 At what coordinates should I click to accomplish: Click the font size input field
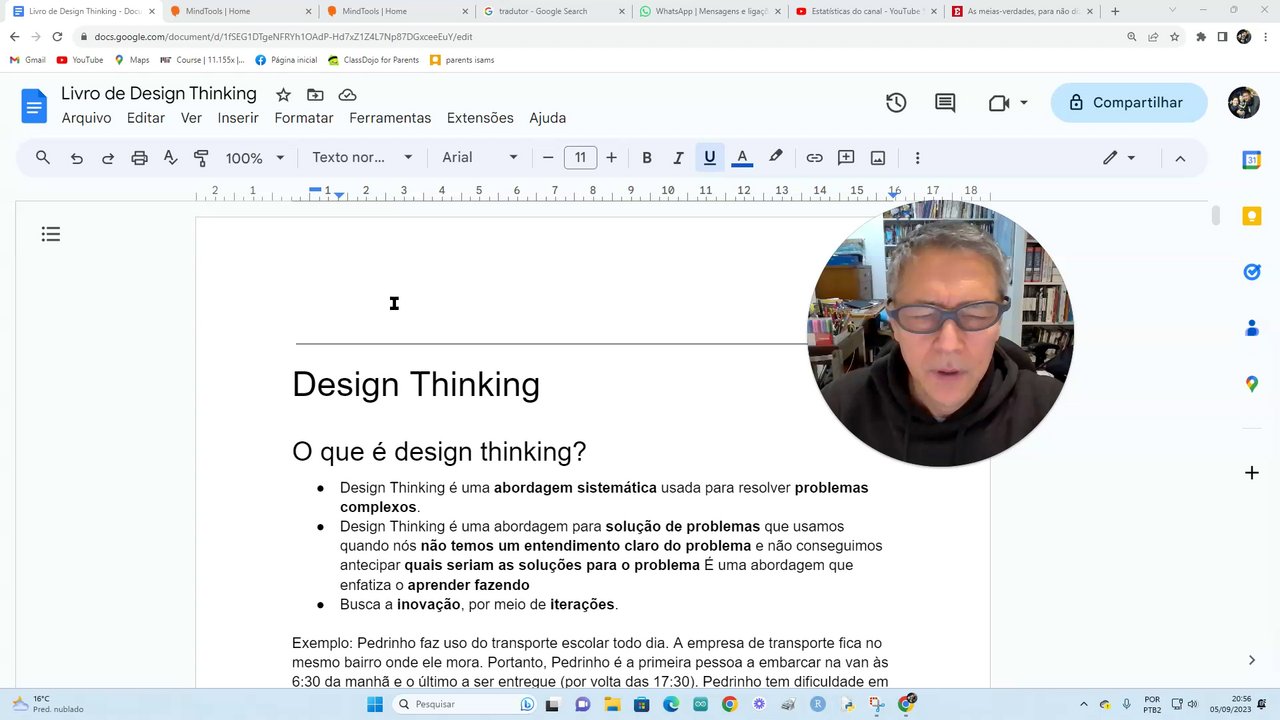point(580,158)
